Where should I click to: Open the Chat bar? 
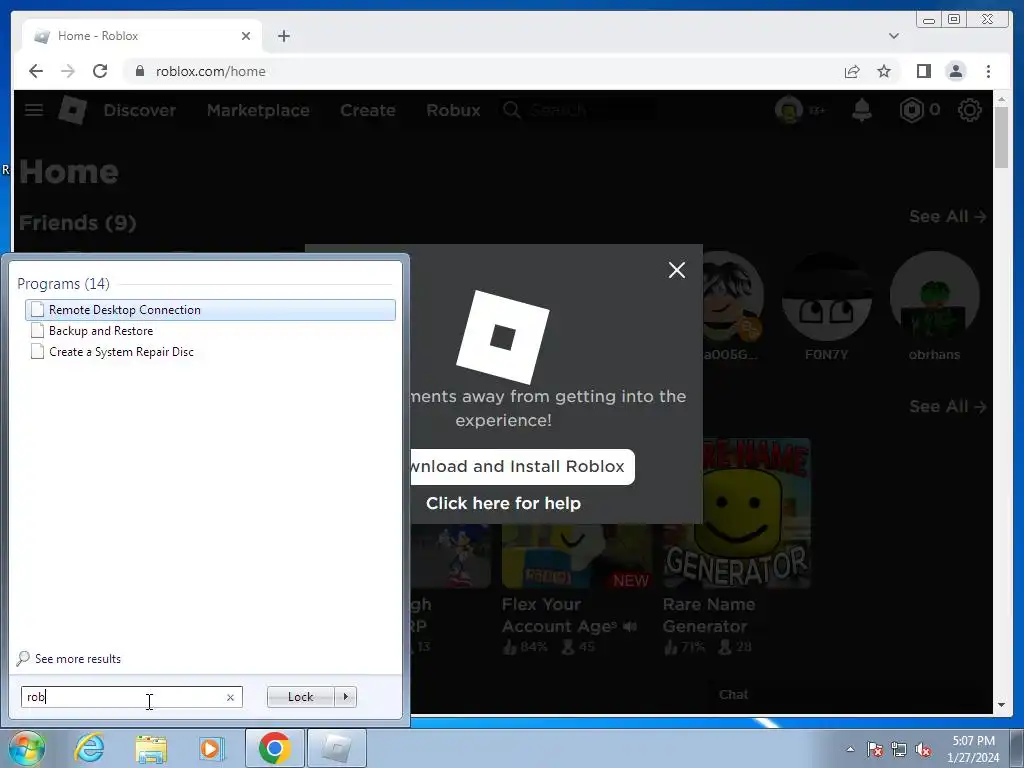[x=733, y=694]
